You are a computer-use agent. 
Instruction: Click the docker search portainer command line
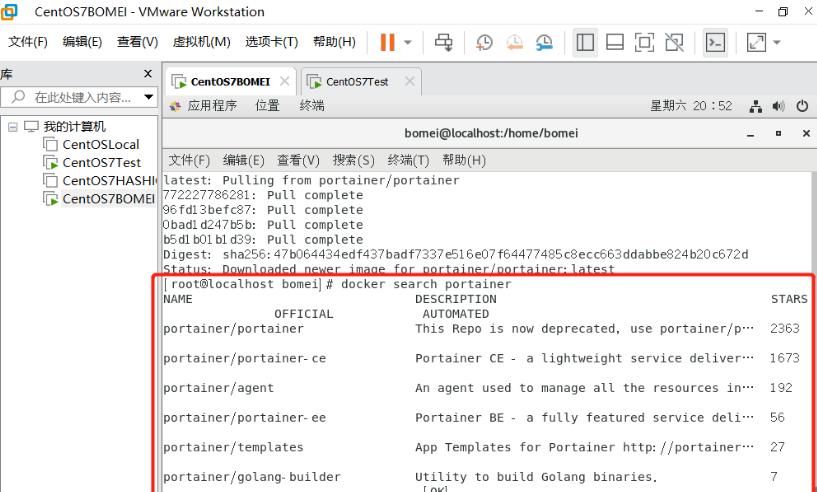point(338,284)
